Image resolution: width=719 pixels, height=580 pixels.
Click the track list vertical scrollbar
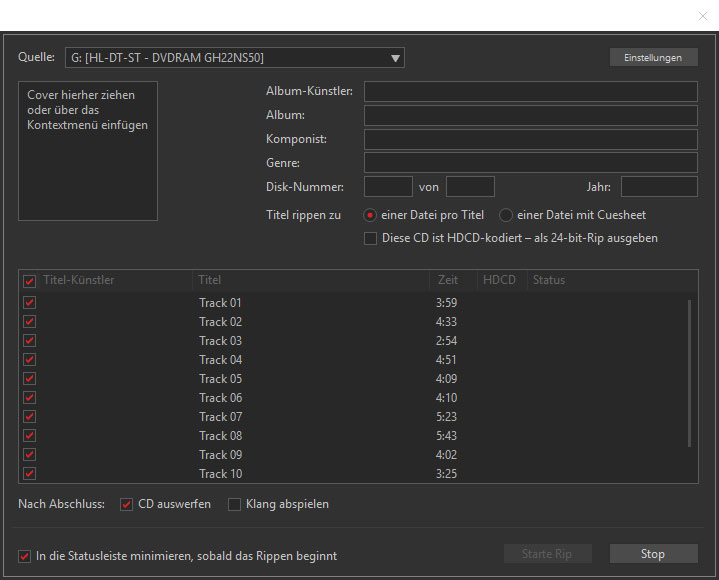[689, 373]
